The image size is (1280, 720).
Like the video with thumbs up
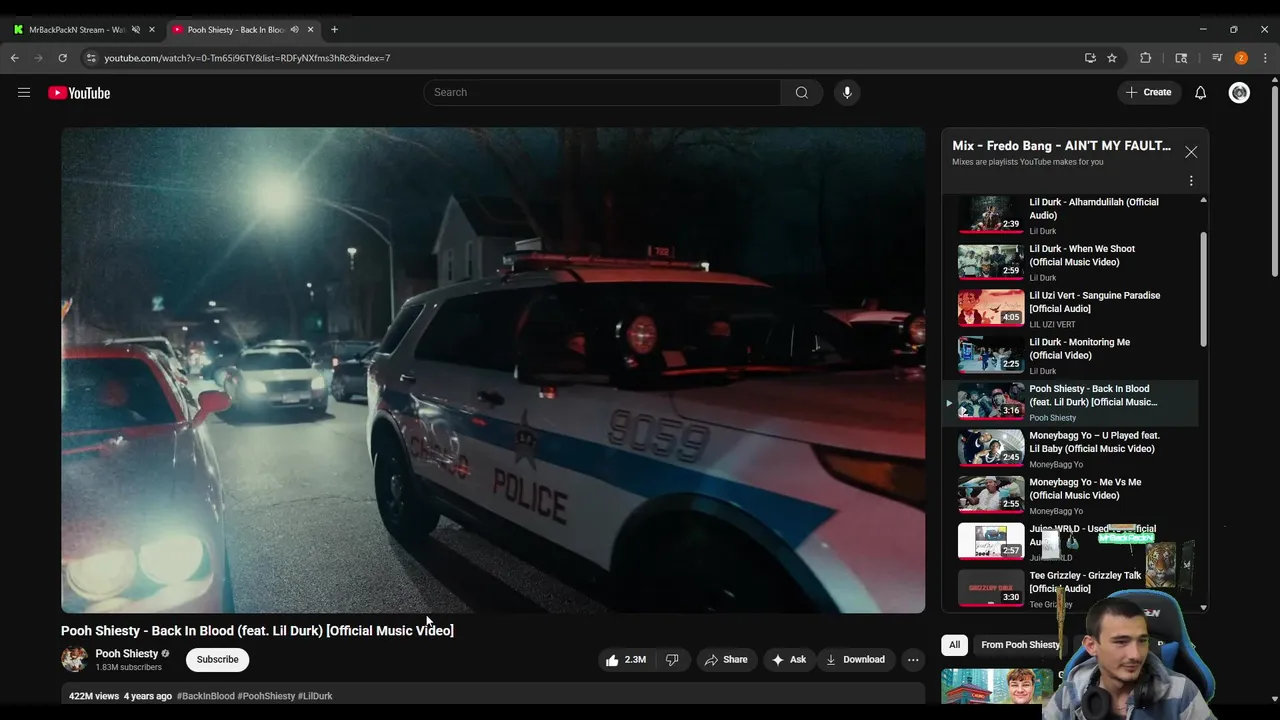[x=626, y=660]
